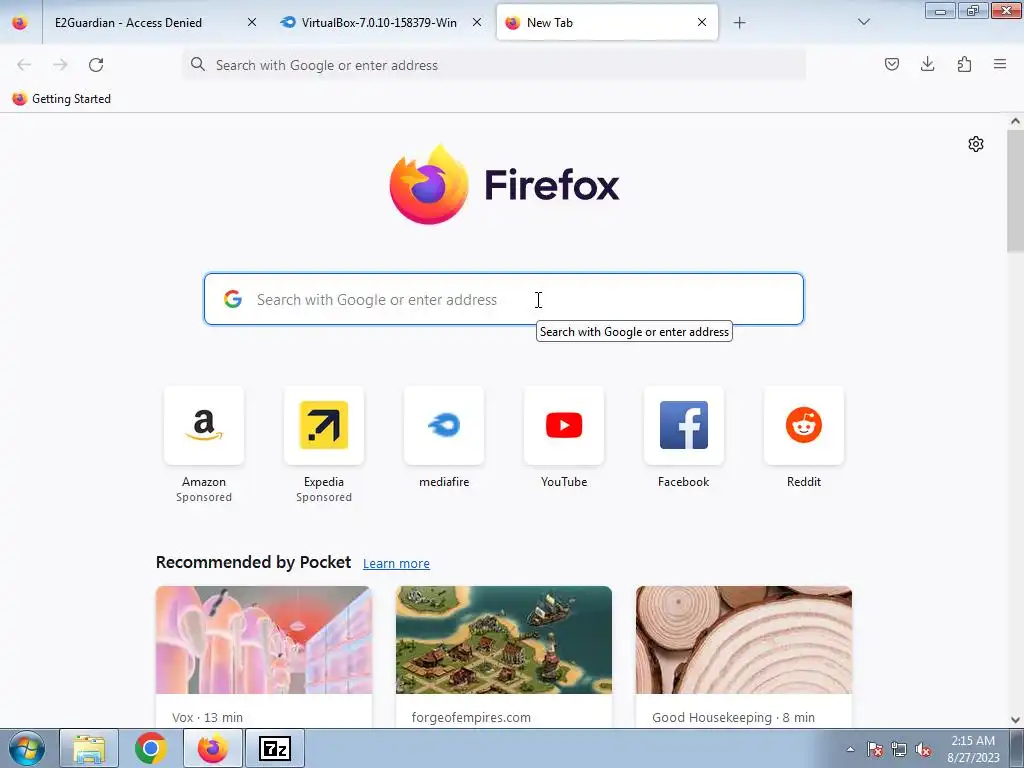The width and height of the screenshot is (1024, 768).
Task: Click the 'Recommended by Pocket' heading
Action: (x=253, y=562)
